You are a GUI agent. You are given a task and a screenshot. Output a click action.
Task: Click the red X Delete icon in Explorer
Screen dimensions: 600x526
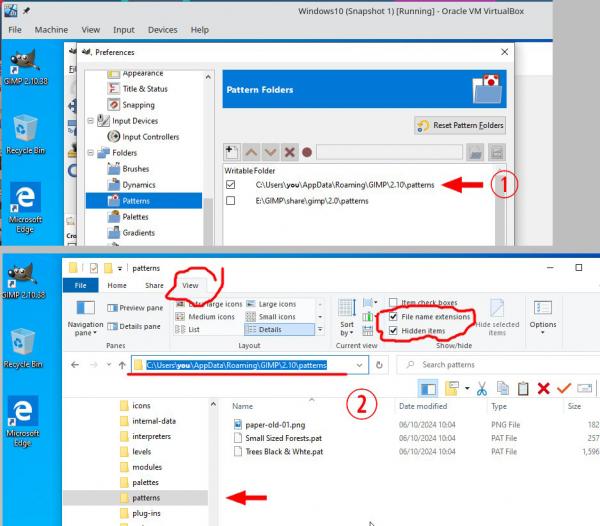click(543, 389)
